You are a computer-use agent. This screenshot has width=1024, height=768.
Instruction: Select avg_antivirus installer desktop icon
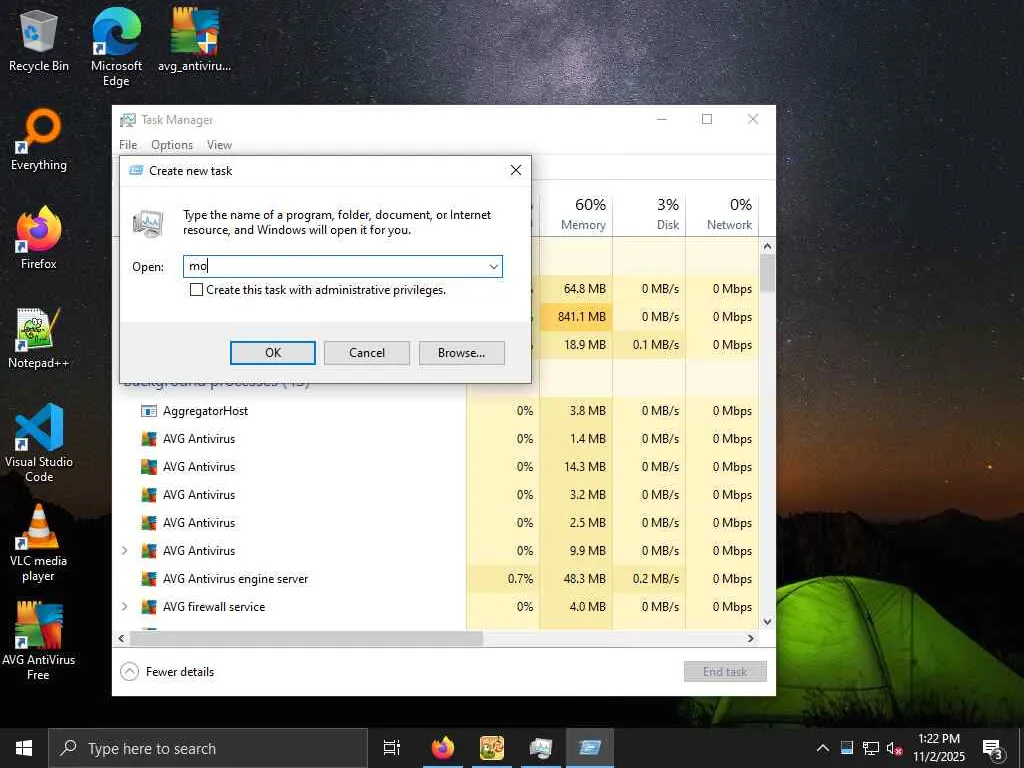194,40
